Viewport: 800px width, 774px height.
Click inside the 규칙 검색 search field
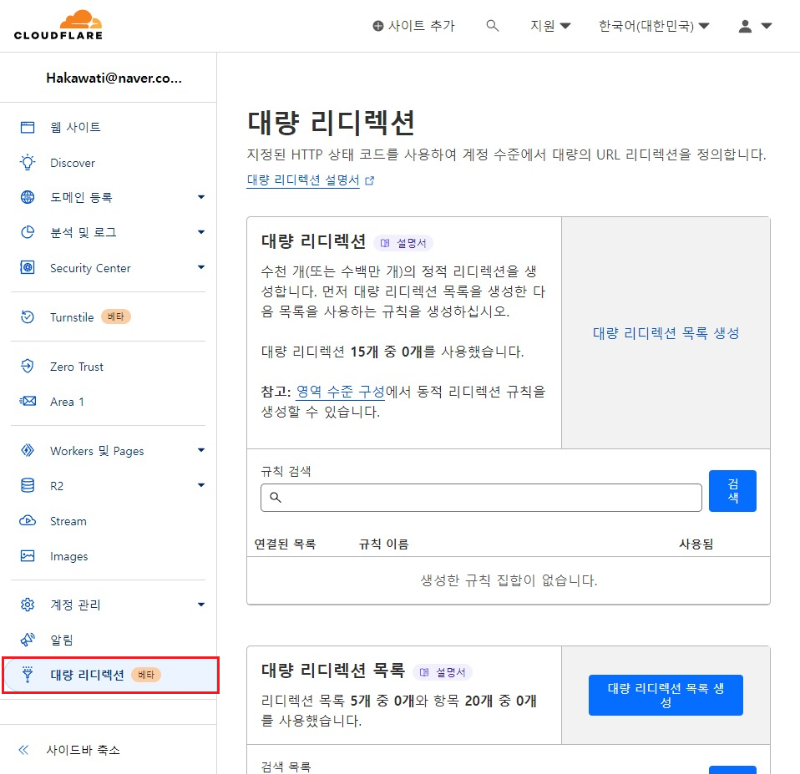click(480, 496)
